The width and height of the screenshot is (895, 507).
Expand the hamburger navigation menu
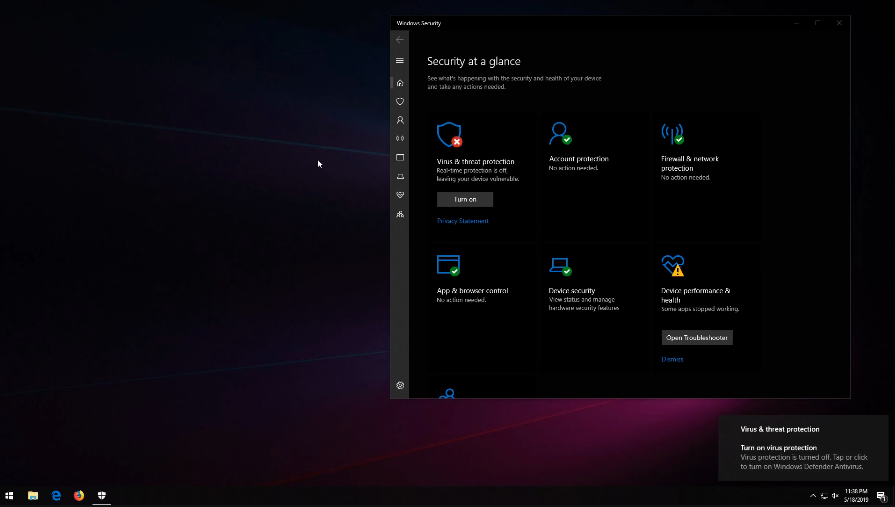(x=400, y=61)
